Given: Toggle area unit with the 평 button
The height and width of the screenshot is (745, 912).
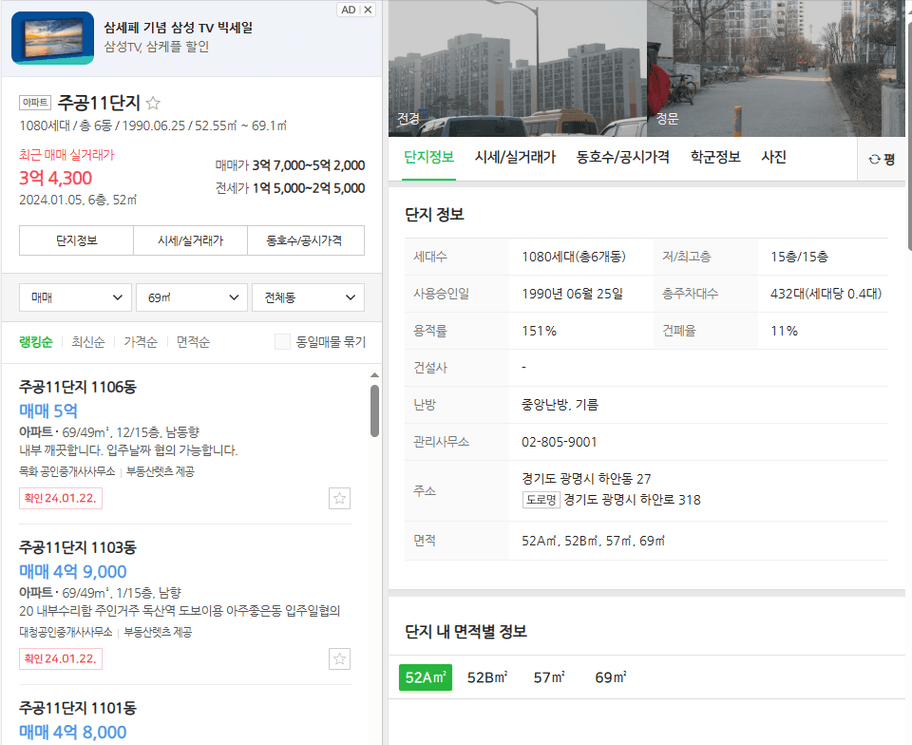Looking at the screenshot, I should [x=882, y=159].
